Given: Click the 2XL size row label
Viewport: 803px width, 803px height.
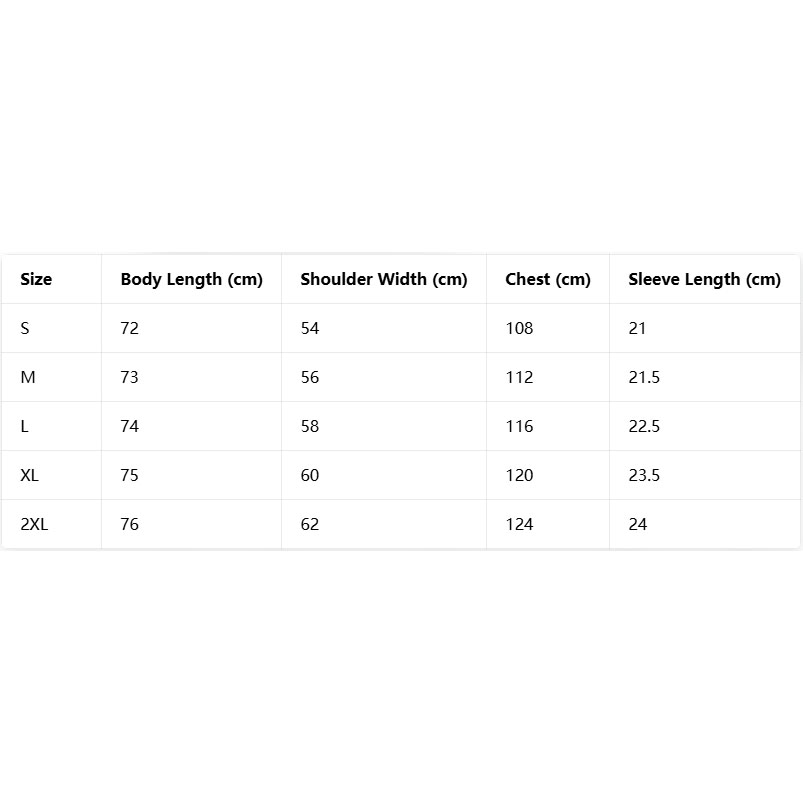Looking at the screenshot, I should tap(34, 524).
